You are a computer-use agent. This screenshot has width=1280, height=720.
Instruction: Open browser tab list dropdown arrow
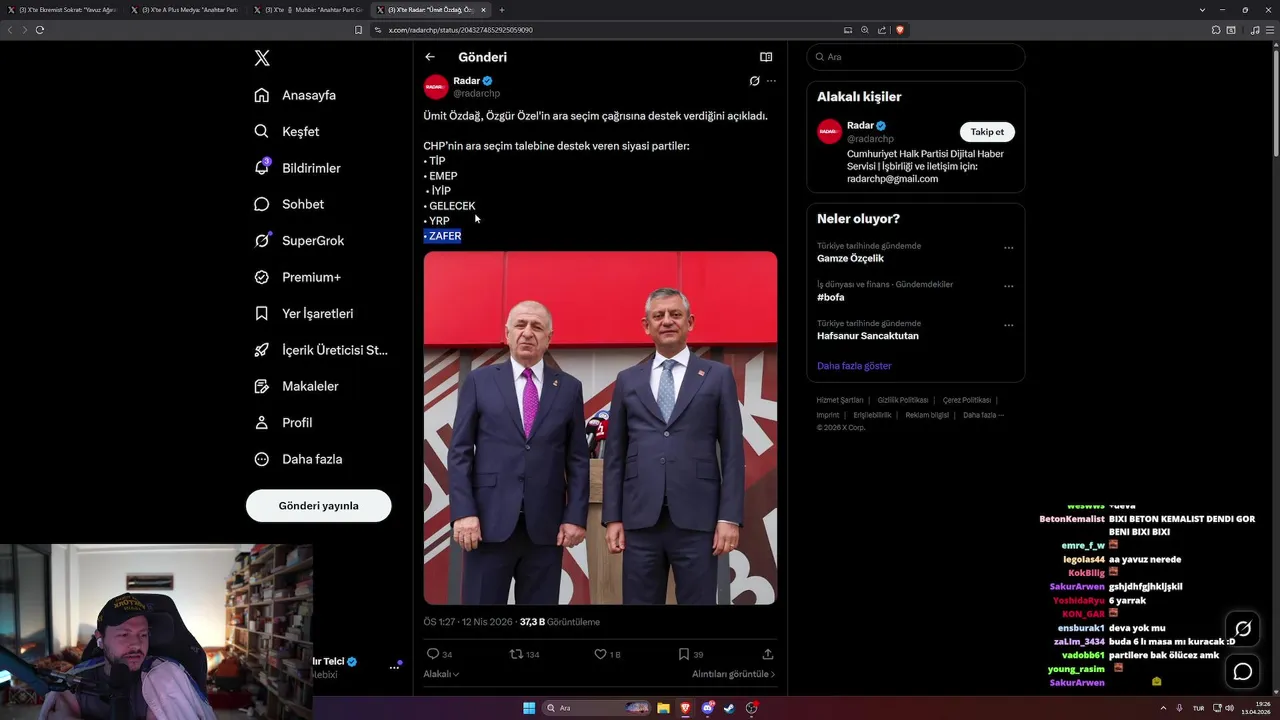(x=1202, y=9)
